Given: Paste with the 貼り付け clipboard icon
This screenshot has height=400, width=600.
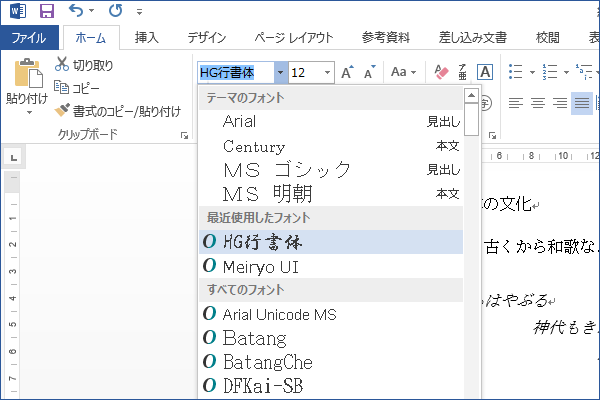Looking at the screenshot, I should coord(28,73).
